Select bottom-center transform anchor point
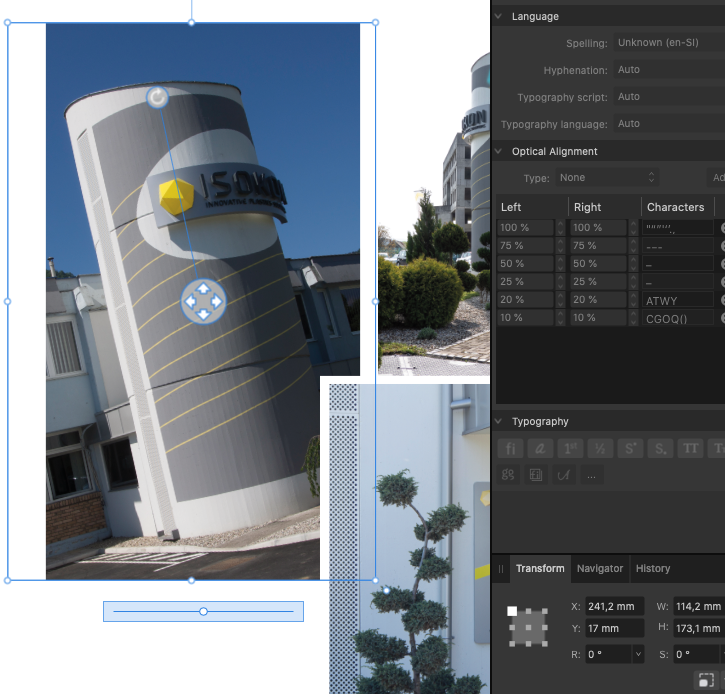Image resolution: width=725 pixels, height=694 pixels. (528, 644)
